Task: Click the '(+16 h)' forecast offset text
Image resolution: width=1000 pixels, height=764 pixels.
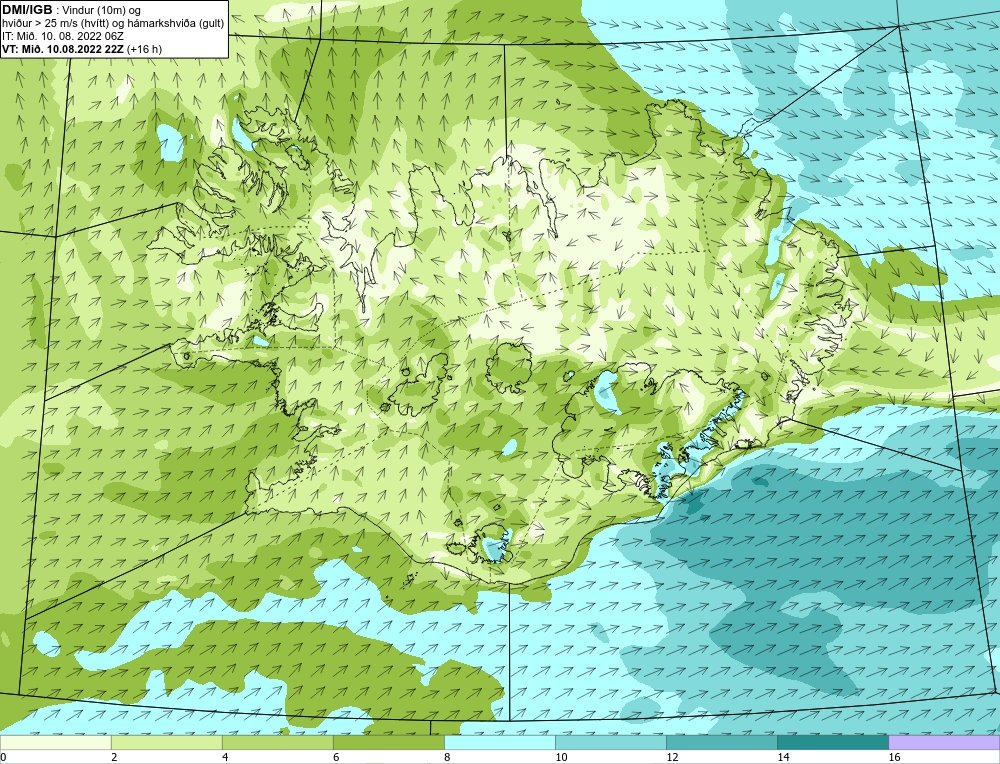Action: click(x=144, y=49)
